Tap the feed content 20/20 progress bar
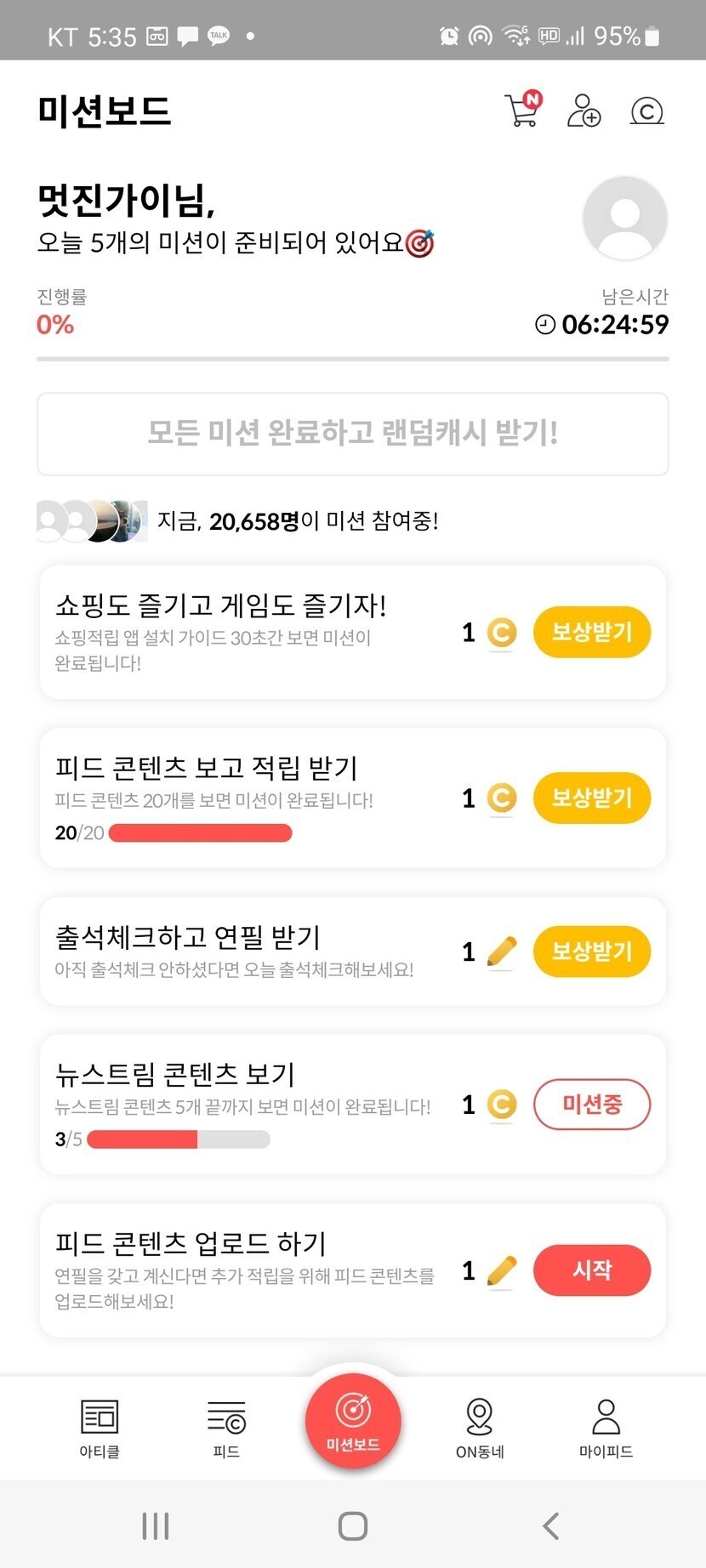 tap(200, 833)
